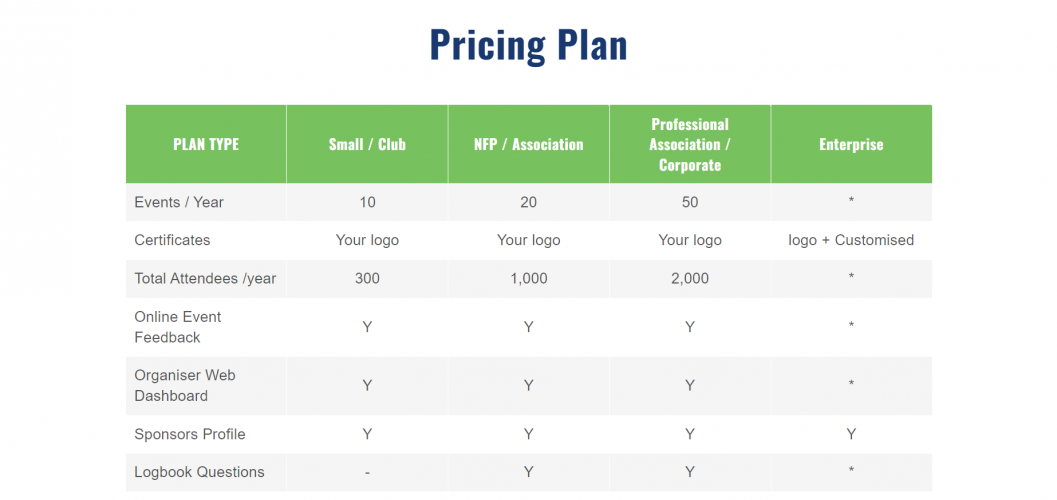Click the Professional Association / Corporate header

689,144
